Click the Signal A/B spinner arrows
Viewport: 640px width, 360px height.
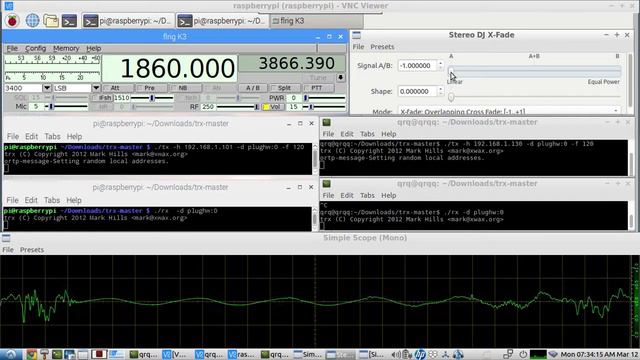pyautogui.click(x=440, y=65)
